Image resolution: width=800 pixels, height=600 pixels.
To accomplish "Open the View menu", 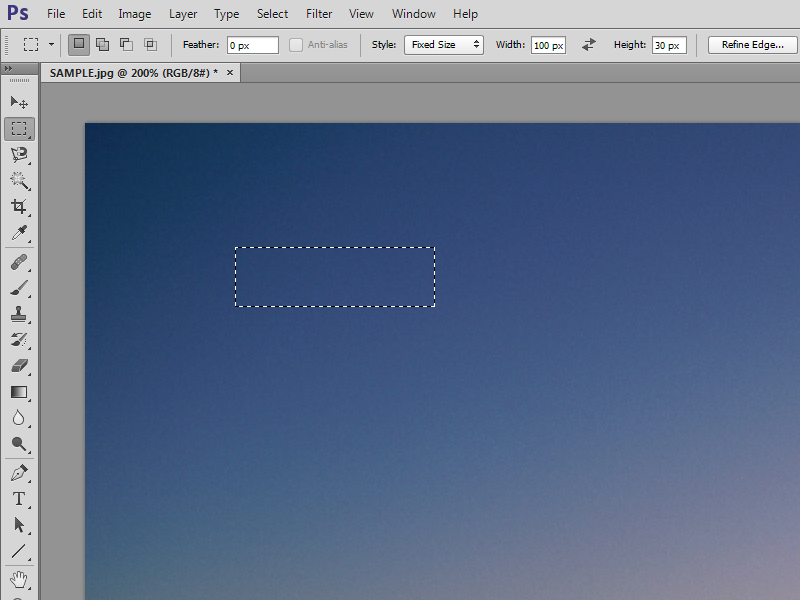I will coord(361,14).
